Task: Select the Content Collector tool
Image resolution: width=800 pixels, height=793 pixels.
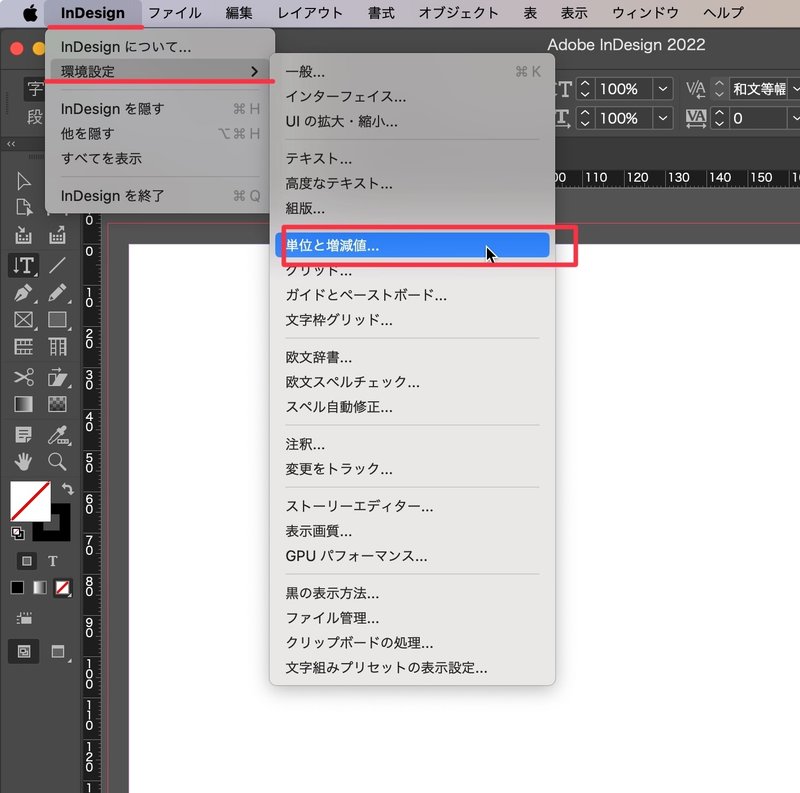Action: tap(23, 235)
